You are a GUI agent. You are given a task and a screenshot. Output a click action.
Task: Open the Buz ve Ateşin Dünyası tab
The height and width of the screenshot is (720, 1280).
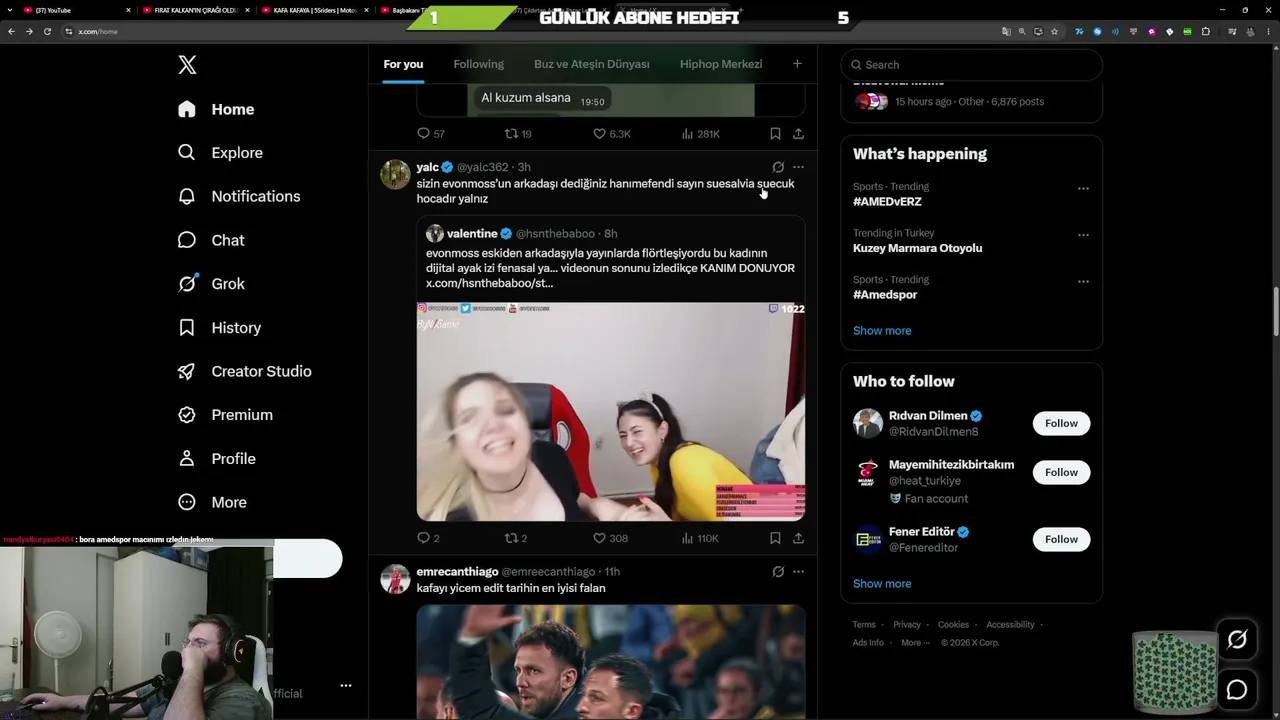point(592,64)
